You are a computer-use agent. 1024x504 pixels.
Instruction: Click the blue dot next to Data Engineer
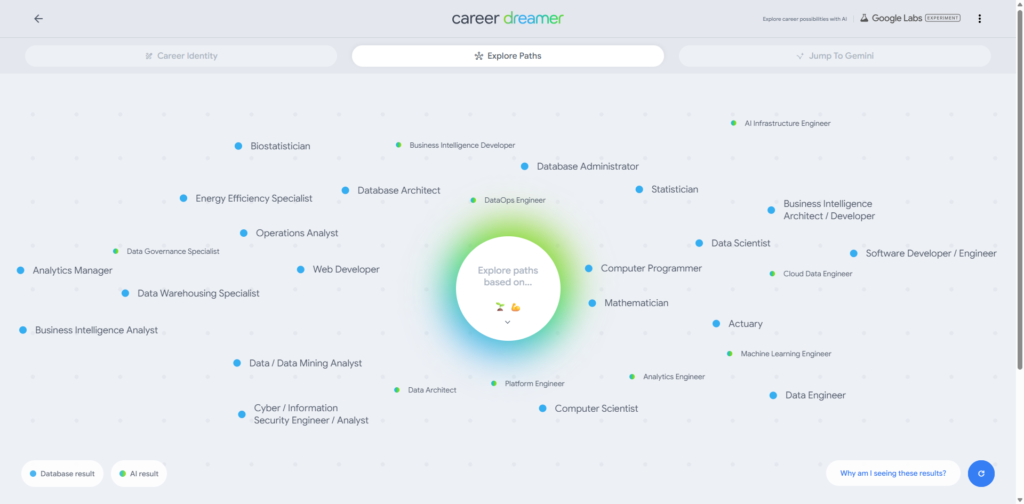point(773,396)
